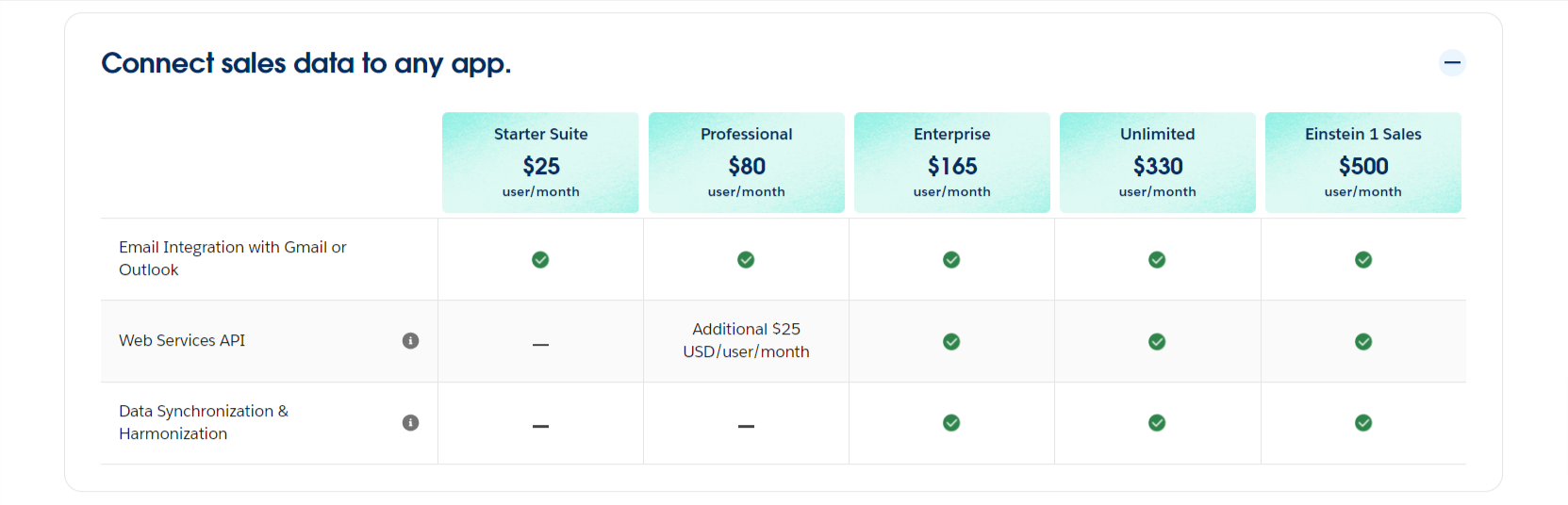Open info icon for Data Synchronization & Harmonization

410,423
